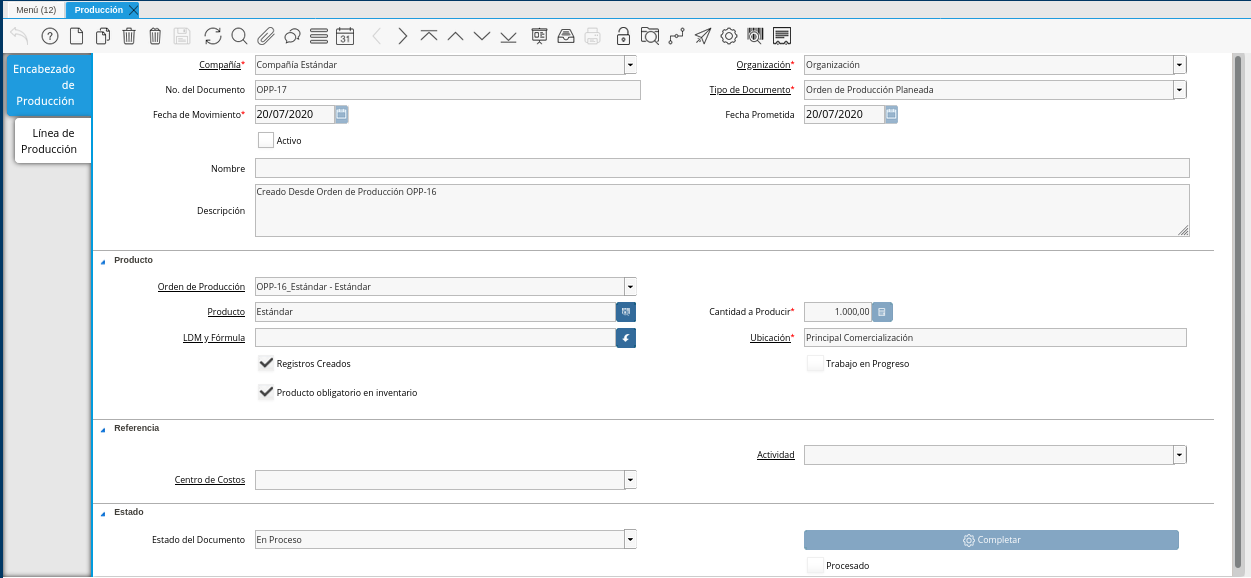Viewport: 1251px width, 578px height.
Task: Create a new record with blank page icon
Action: coord(76,36)
